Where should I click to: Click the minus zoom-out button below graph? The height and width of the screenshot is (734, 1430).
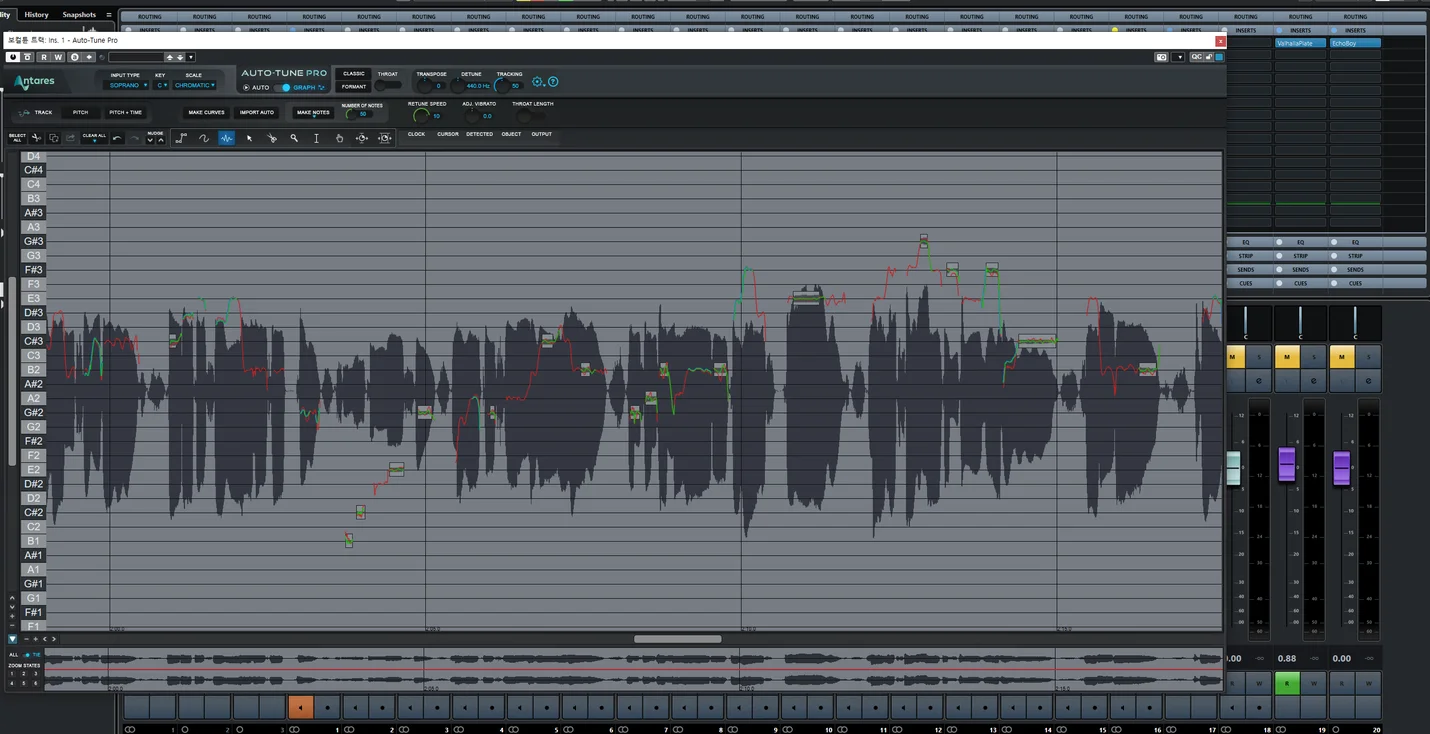tap(26, 639)
